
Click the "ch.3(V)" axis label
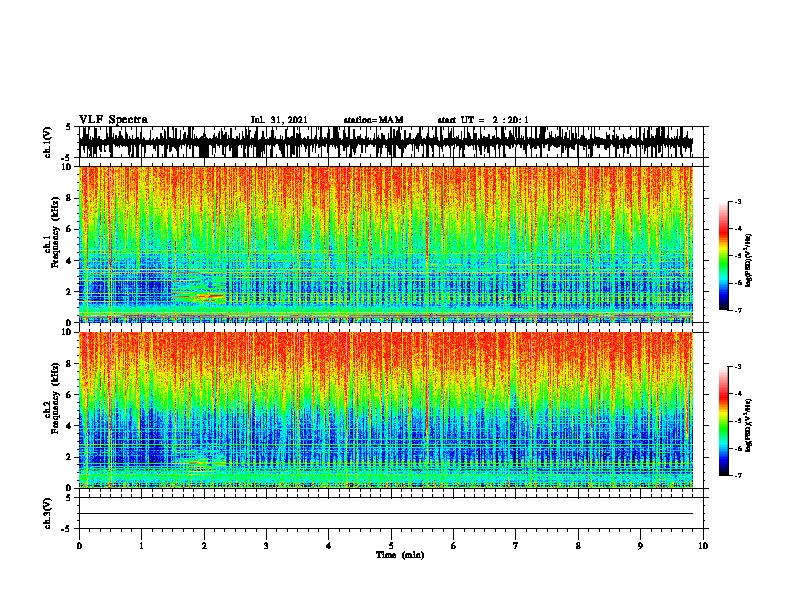point(47,513)
